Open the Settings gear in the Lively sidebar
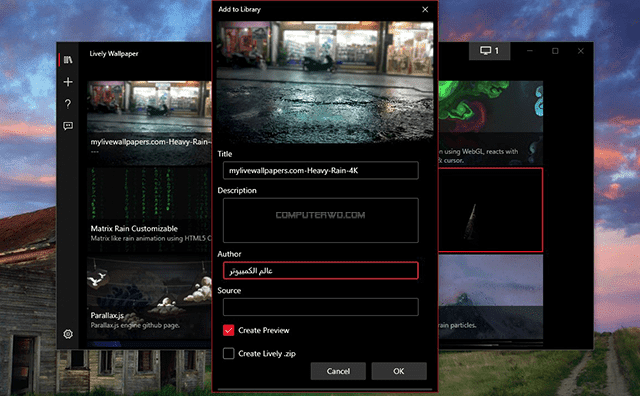640x396 pixels. [68, 334]
